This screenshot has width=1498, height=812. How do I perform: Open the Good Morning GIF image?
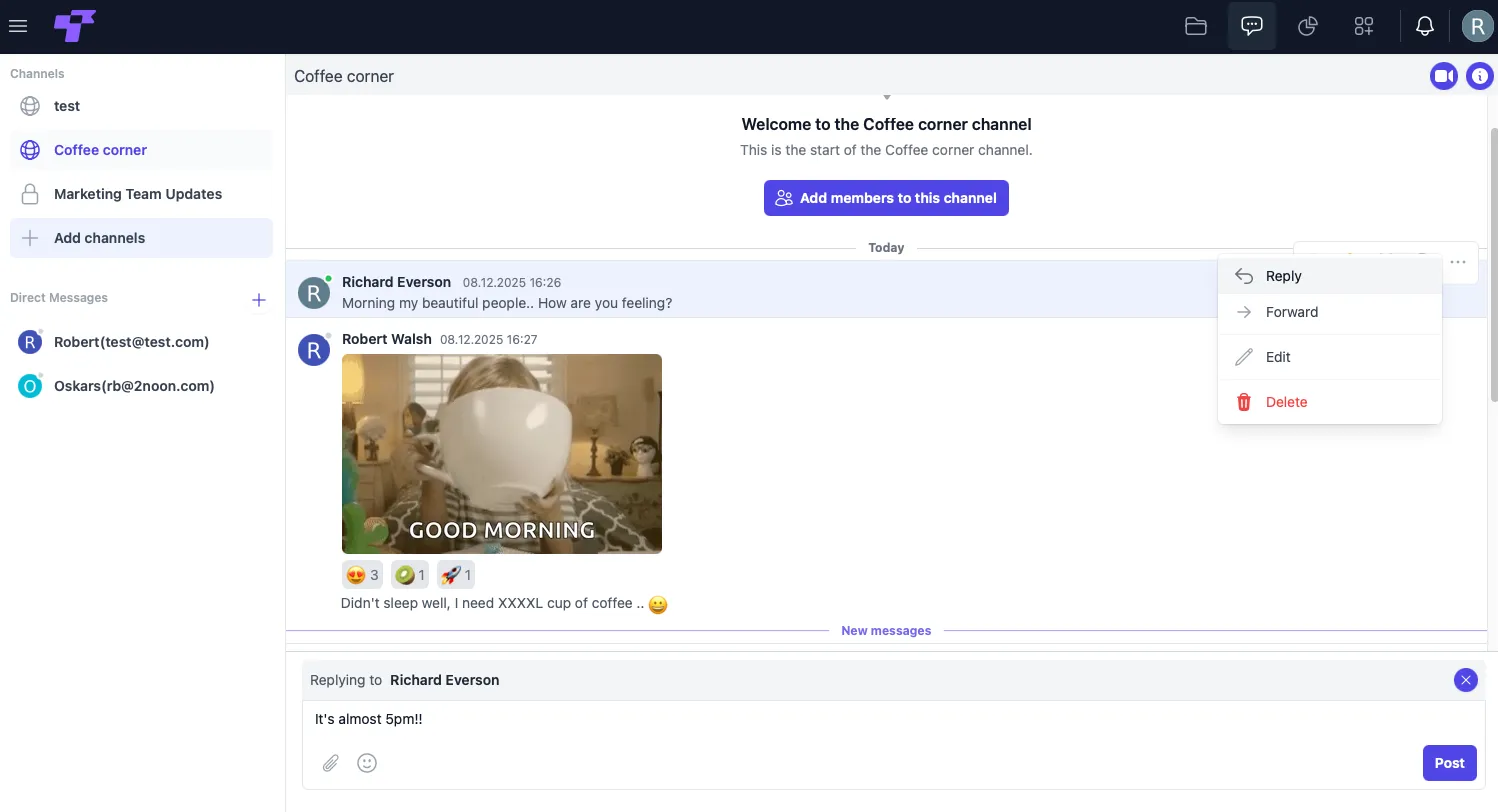502,454
